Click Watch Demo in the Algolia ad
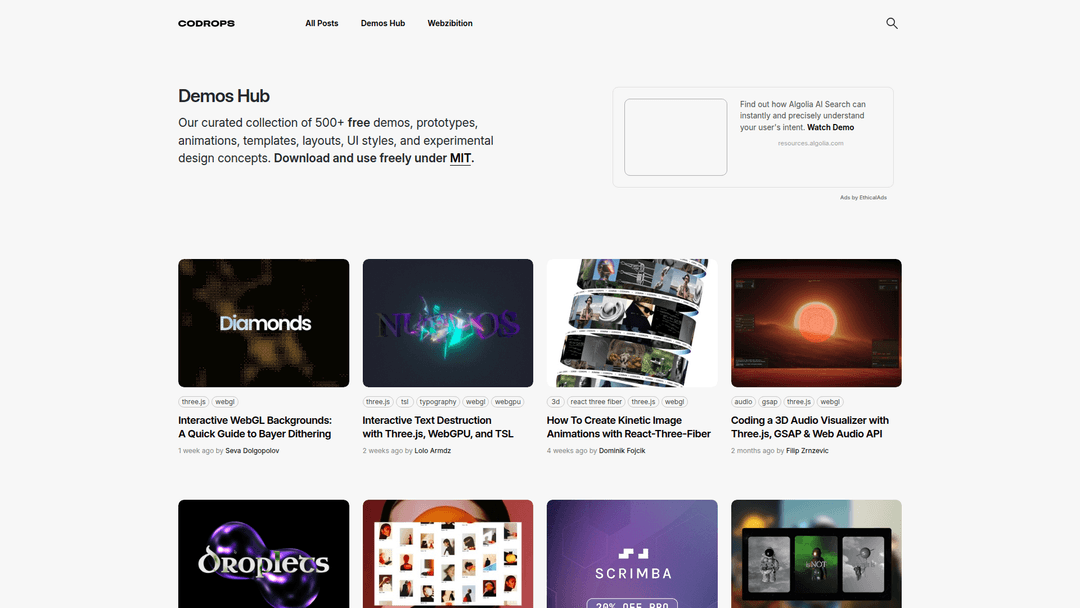This screenshot has height=608, width=1080. tap(830, 127)
